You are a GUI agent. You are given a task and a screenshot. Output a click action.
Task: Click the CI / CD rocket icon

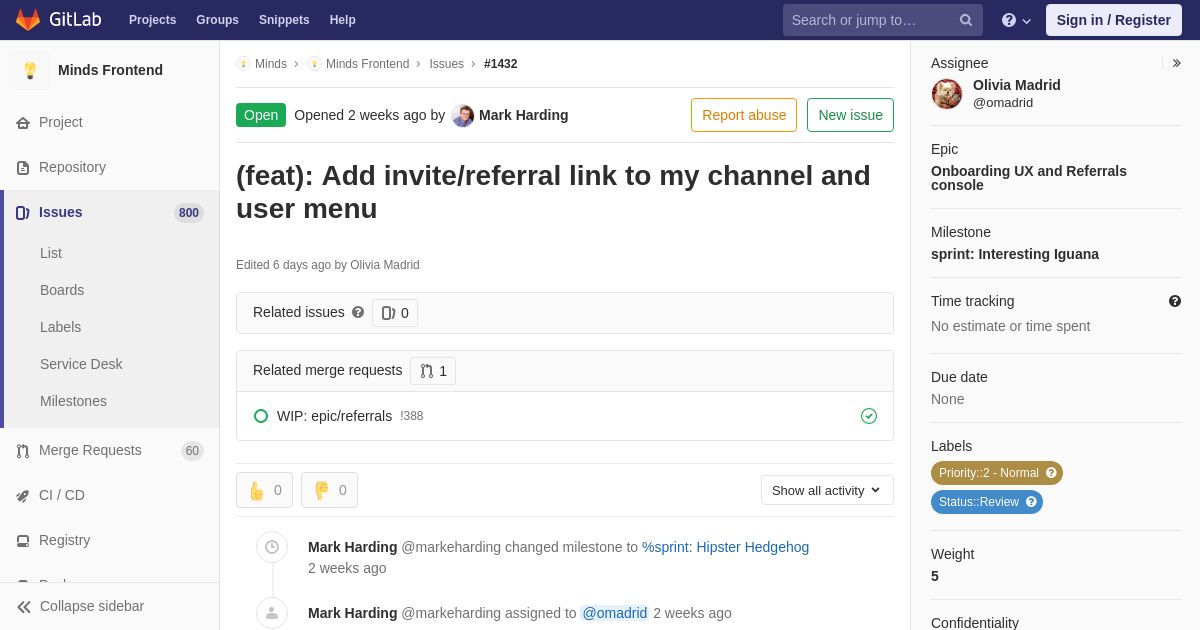click(23, 496)
